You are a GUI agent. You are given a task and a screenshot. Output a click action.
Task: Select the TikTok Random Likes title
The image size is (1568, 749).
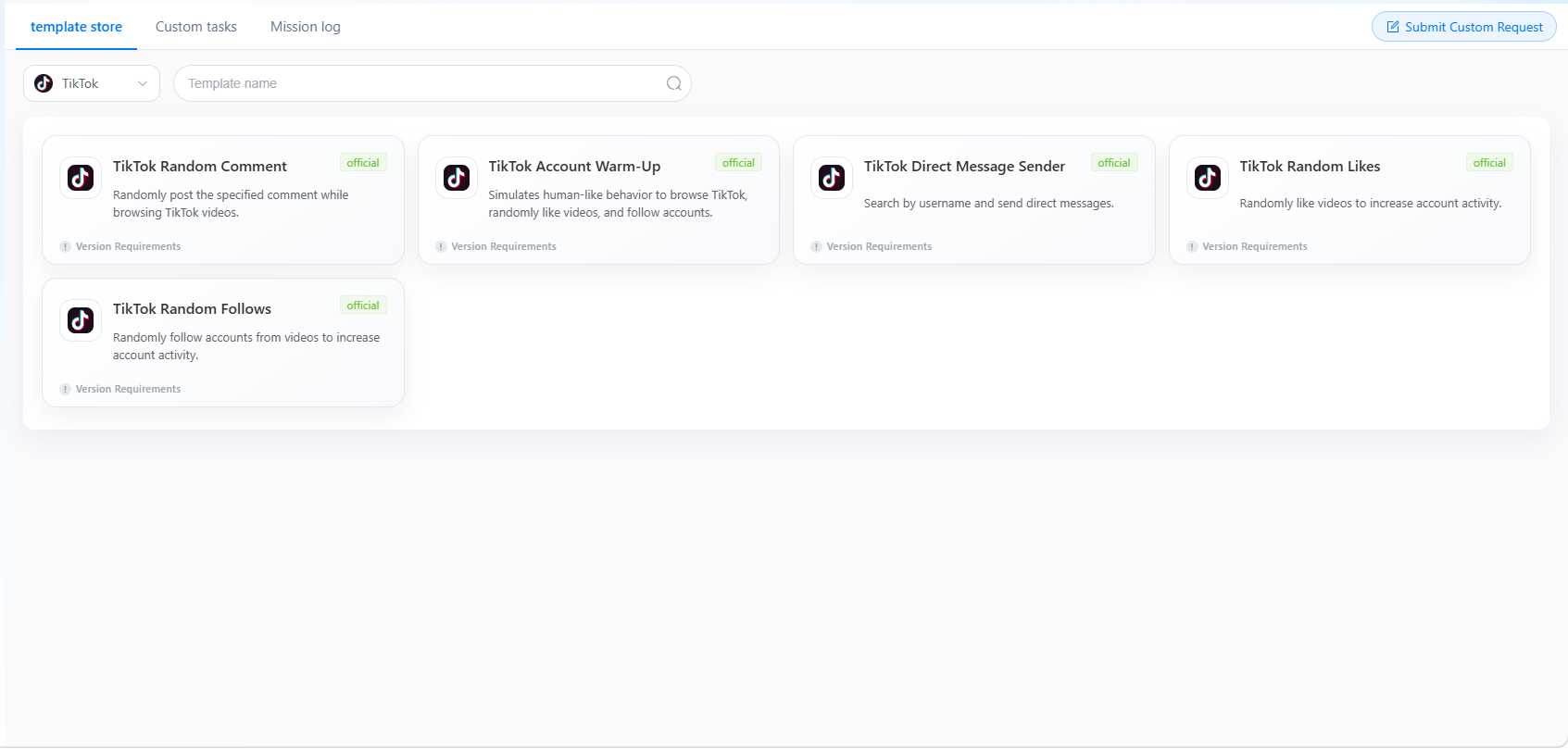point(1310,167)
